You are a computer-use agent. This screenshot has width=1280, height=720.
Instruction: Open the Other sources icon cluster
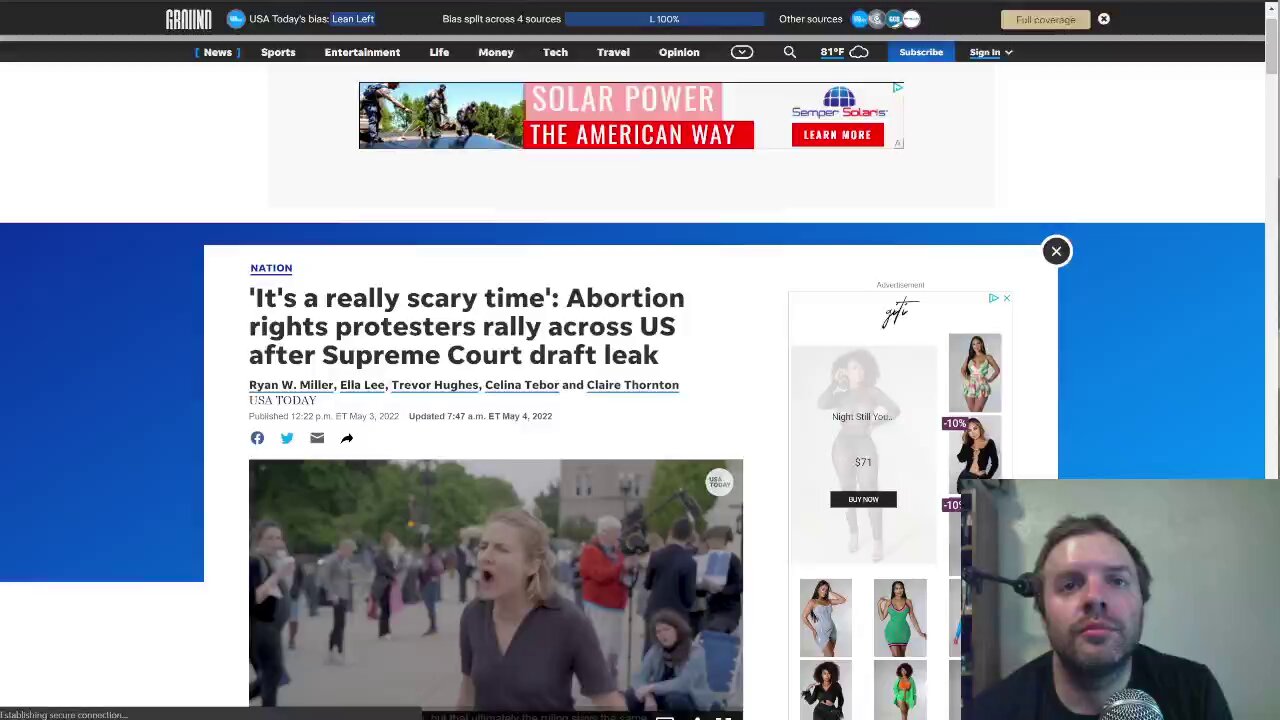tap(886, 19)
